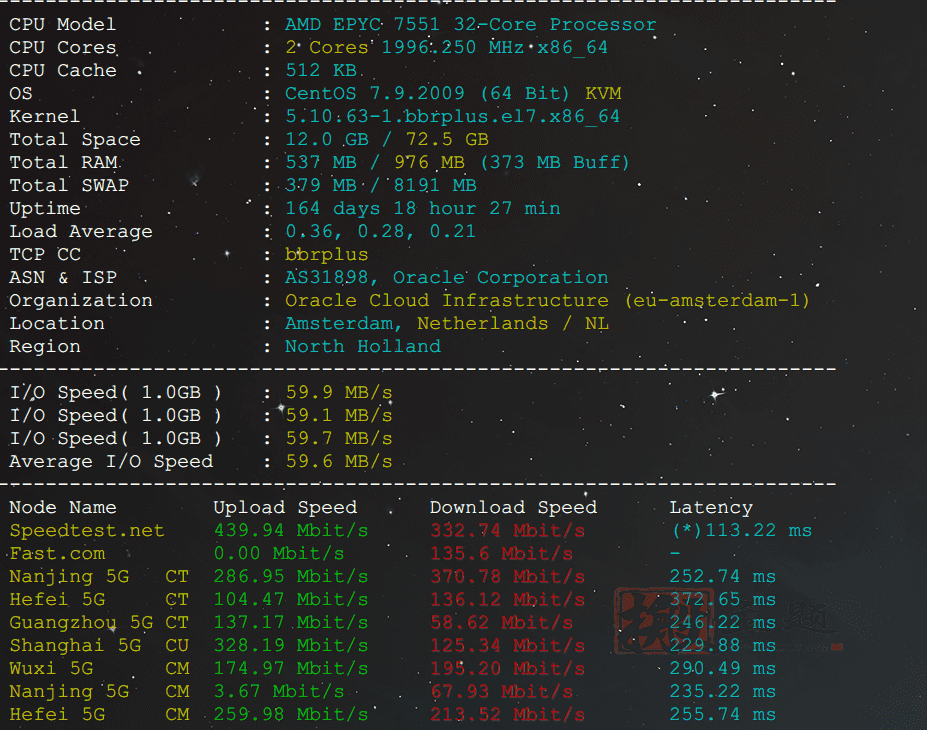
Task: Click the upload speed '328.19 Mbit/s'
Action: [x=291, y=646]
